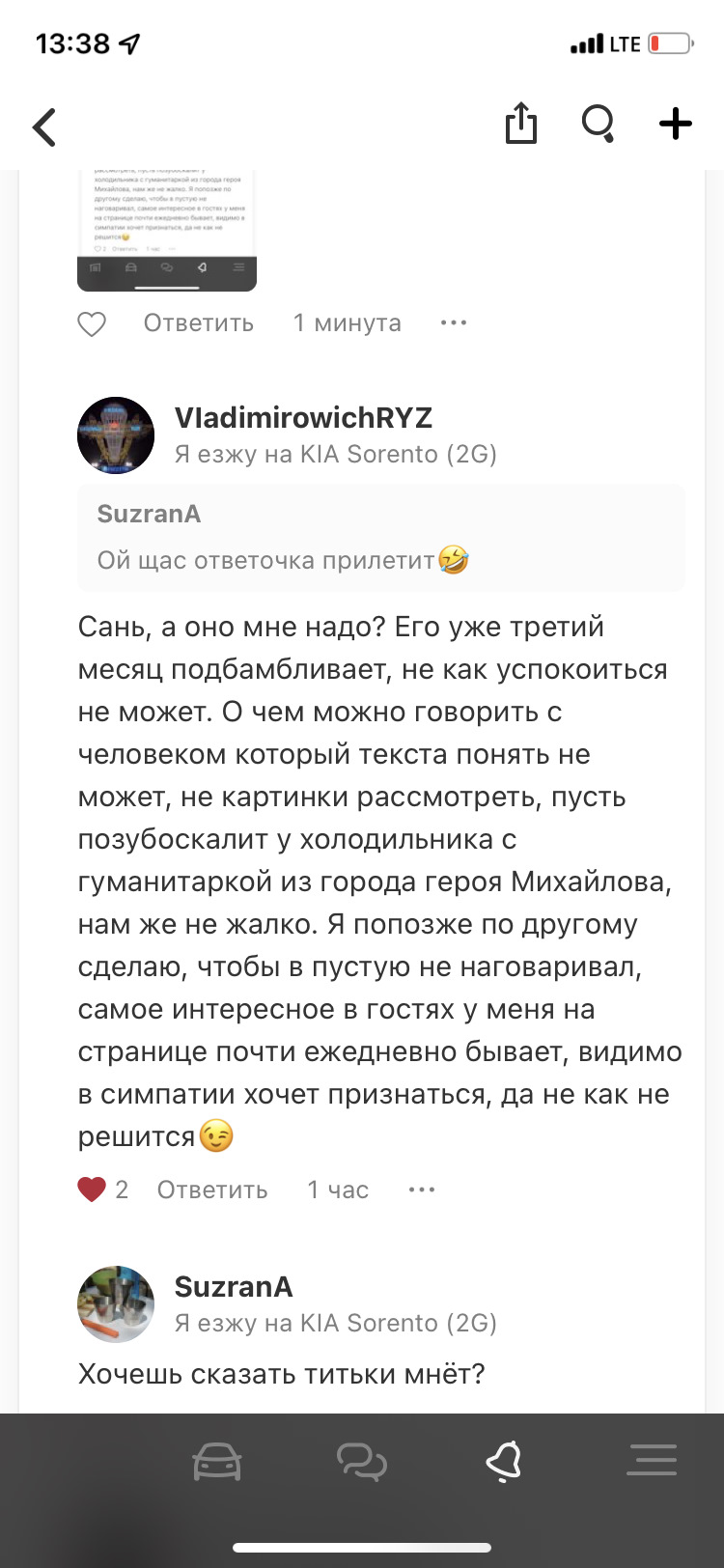This screenshot has height=1568, width=724.
Task: Open the share sheet icon
Action: (520, 125)
